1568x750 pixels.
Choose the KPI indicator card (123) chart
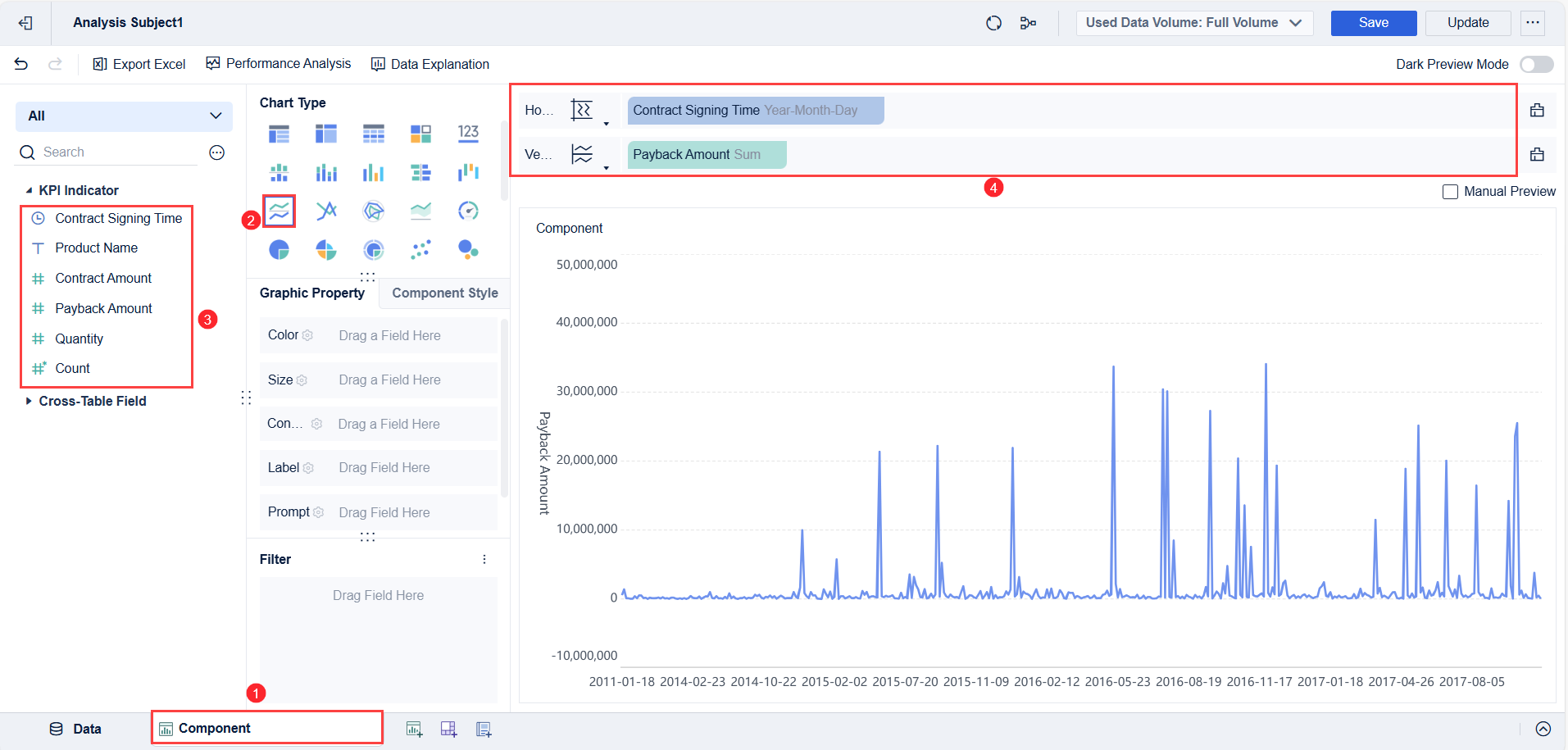(x=468, y=134)
